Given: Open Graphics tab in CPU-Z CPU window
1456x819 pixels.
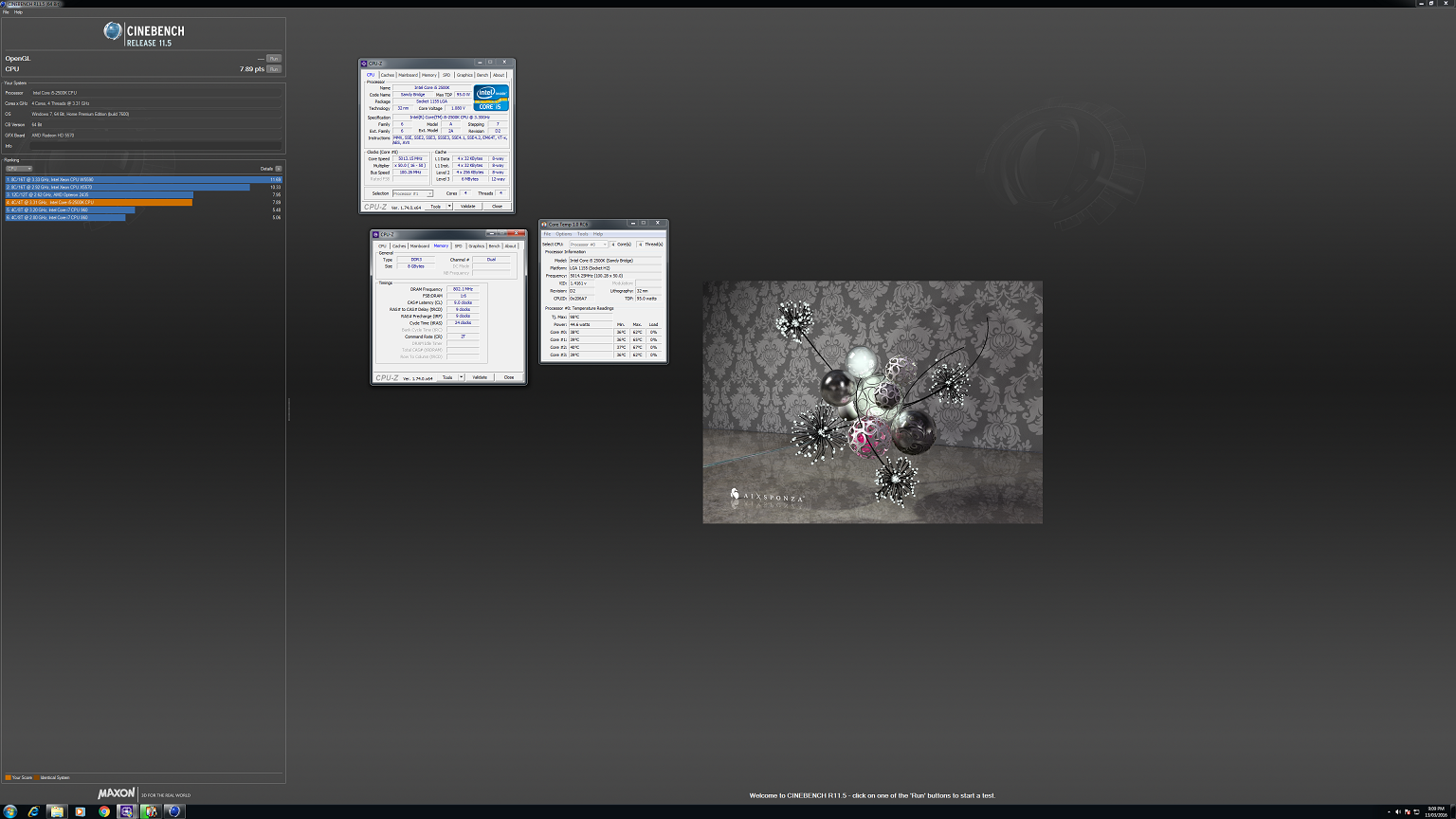Looking at the screenshot, I should click(x=464, y=75).
